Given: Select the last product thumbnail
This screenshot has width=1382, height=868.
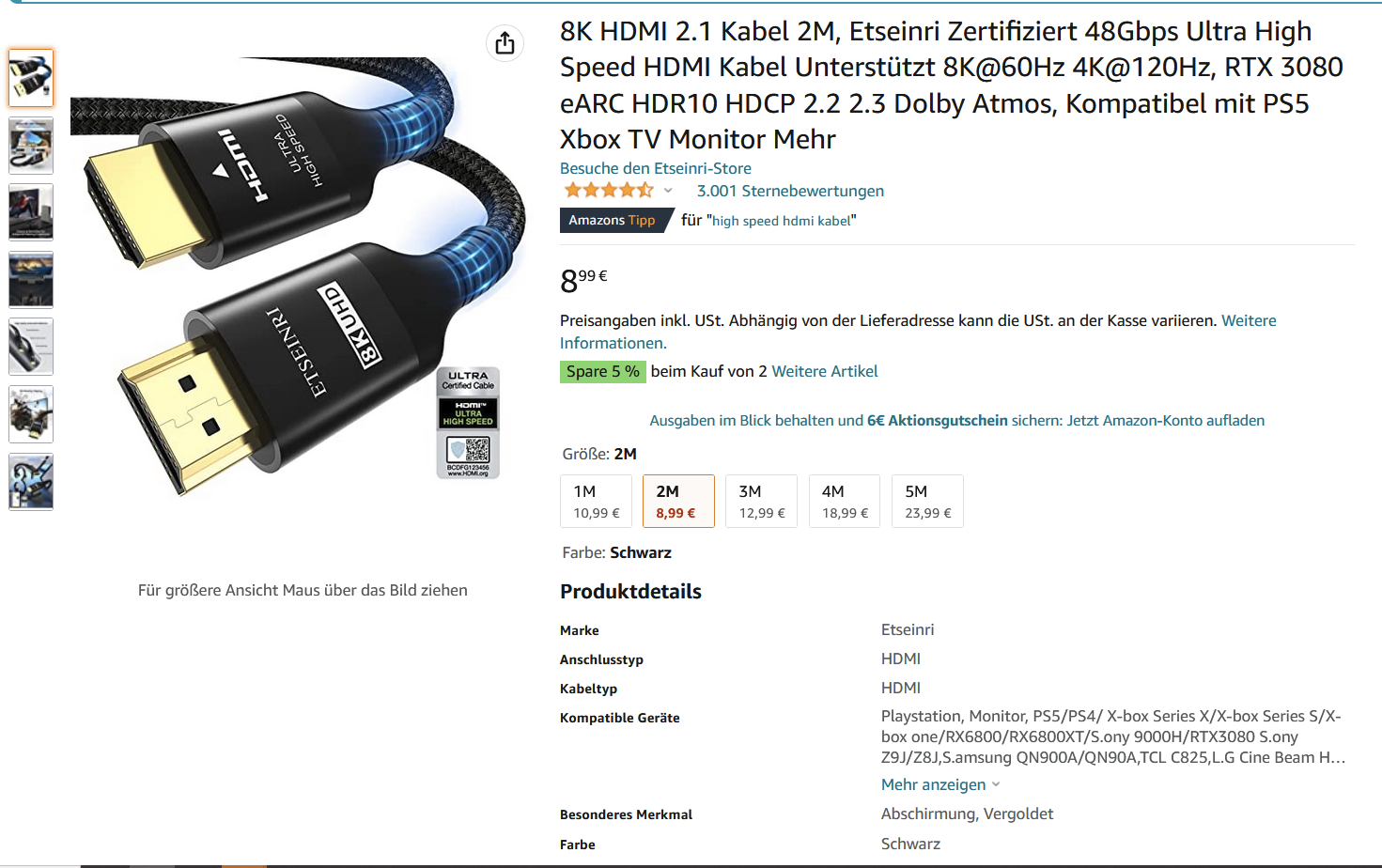Looking at the screenshot, I should tap(31, 482).
